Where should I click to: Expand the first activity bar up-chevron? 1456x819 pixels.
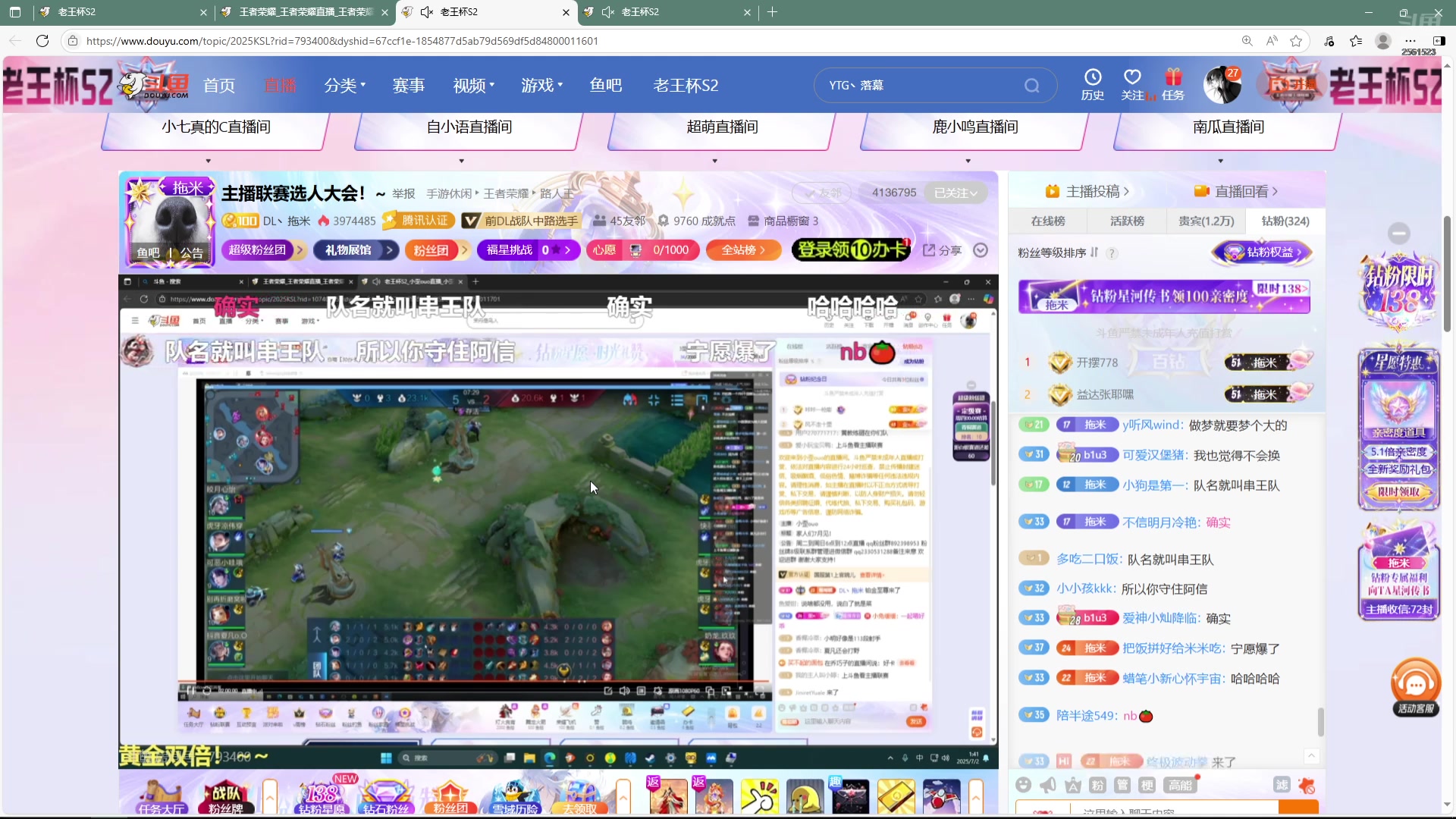270,797
